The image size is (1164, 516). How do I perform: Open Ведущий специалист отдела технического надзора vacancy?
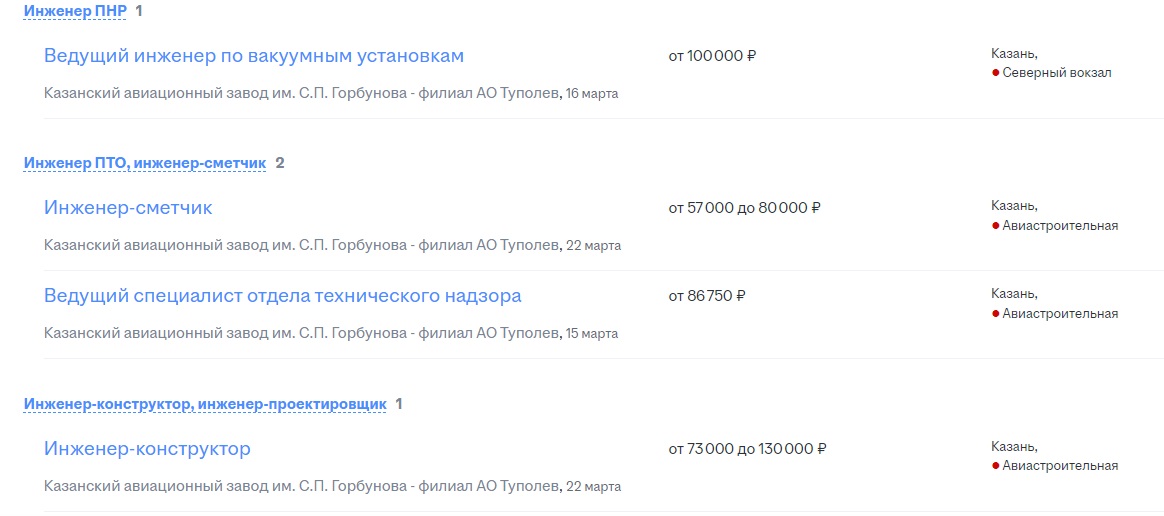(282, 295)
